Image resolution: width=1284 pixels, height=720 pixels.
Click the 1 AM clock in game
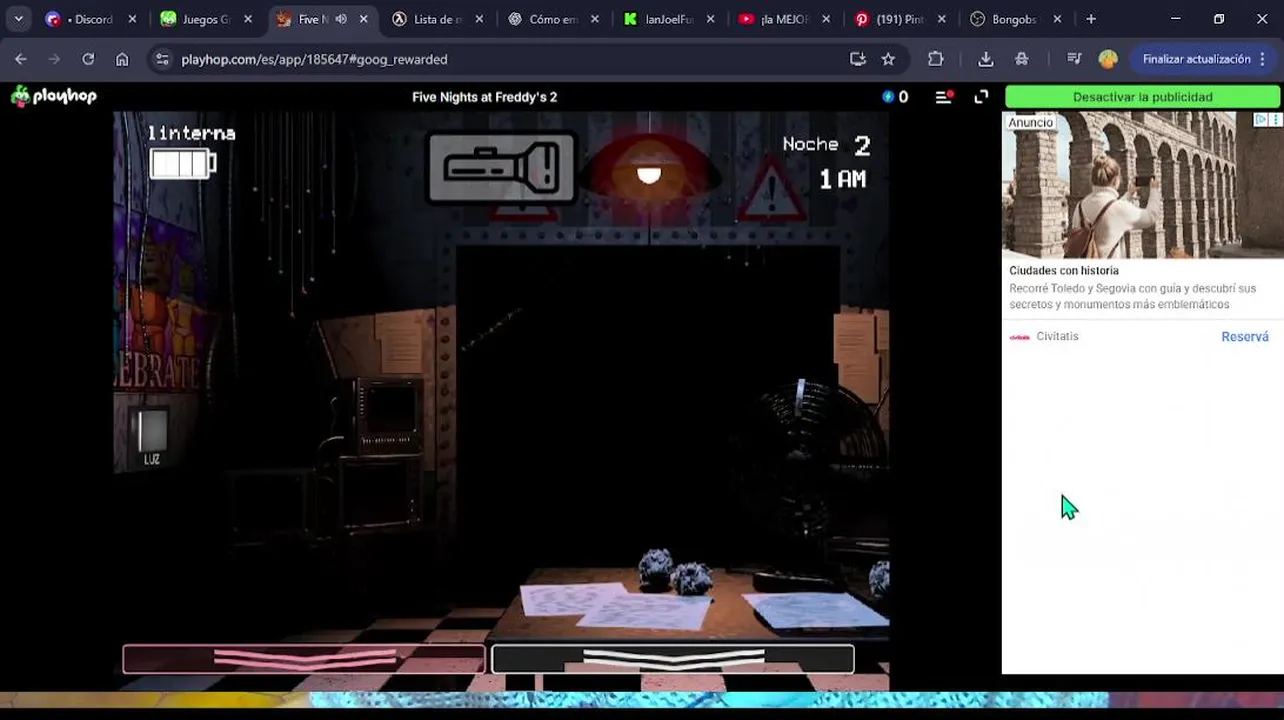coord(843,179)
